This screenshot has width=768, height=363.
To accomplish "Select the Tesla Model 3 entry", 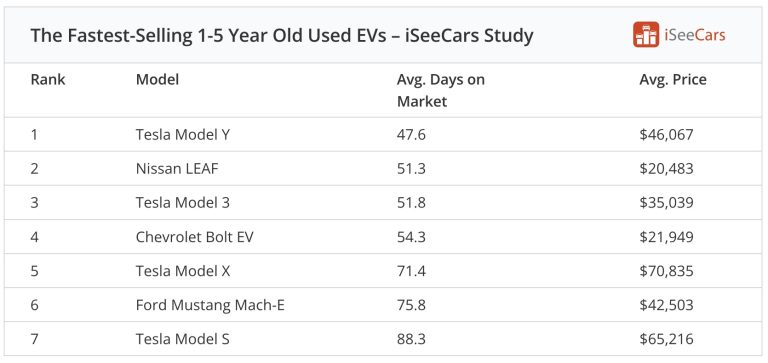I will 183,203.
